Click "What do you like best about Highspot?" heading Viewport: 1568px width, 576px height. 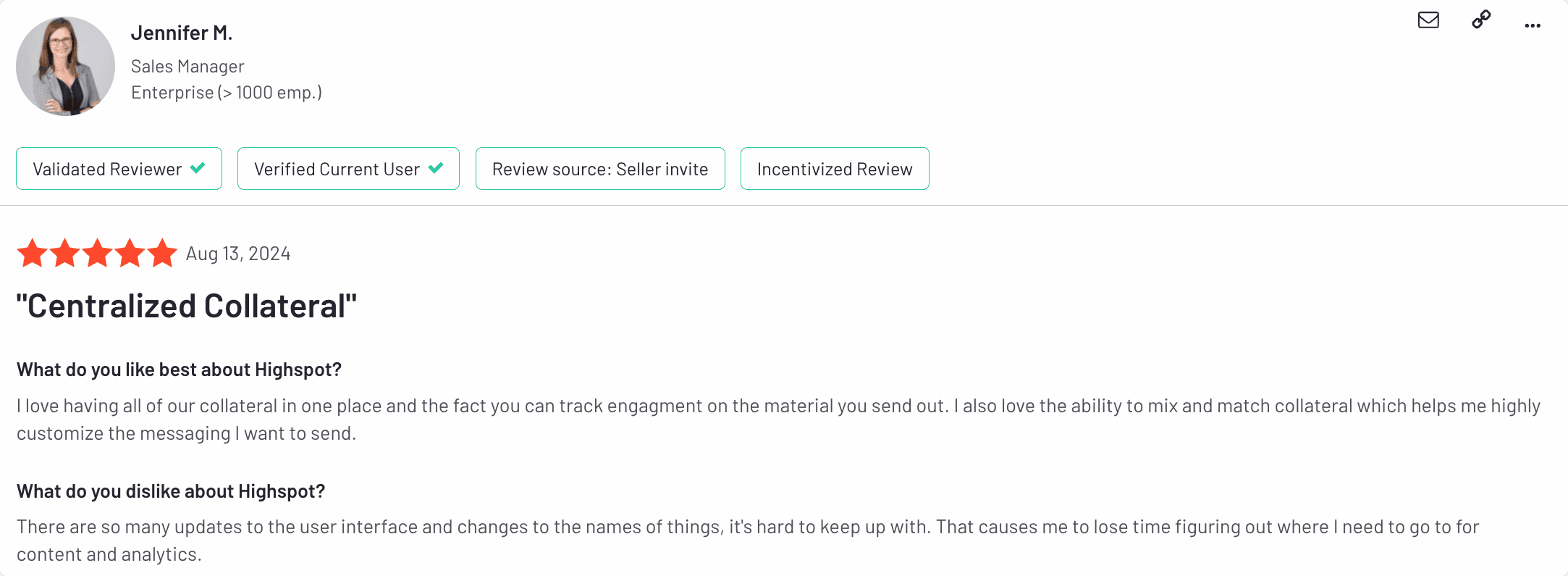(179, 370)
